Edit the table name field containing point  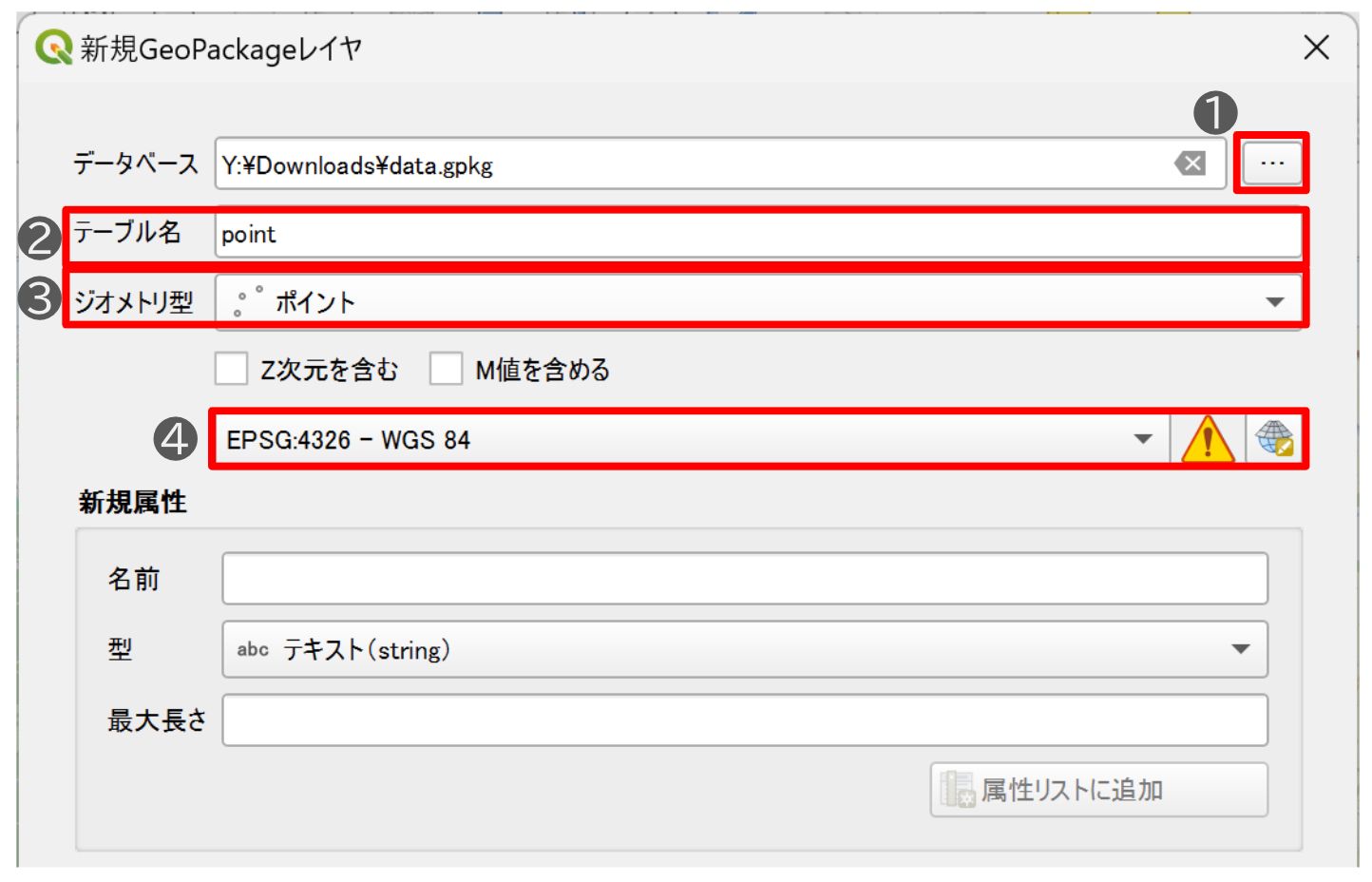tap(759, 234)
